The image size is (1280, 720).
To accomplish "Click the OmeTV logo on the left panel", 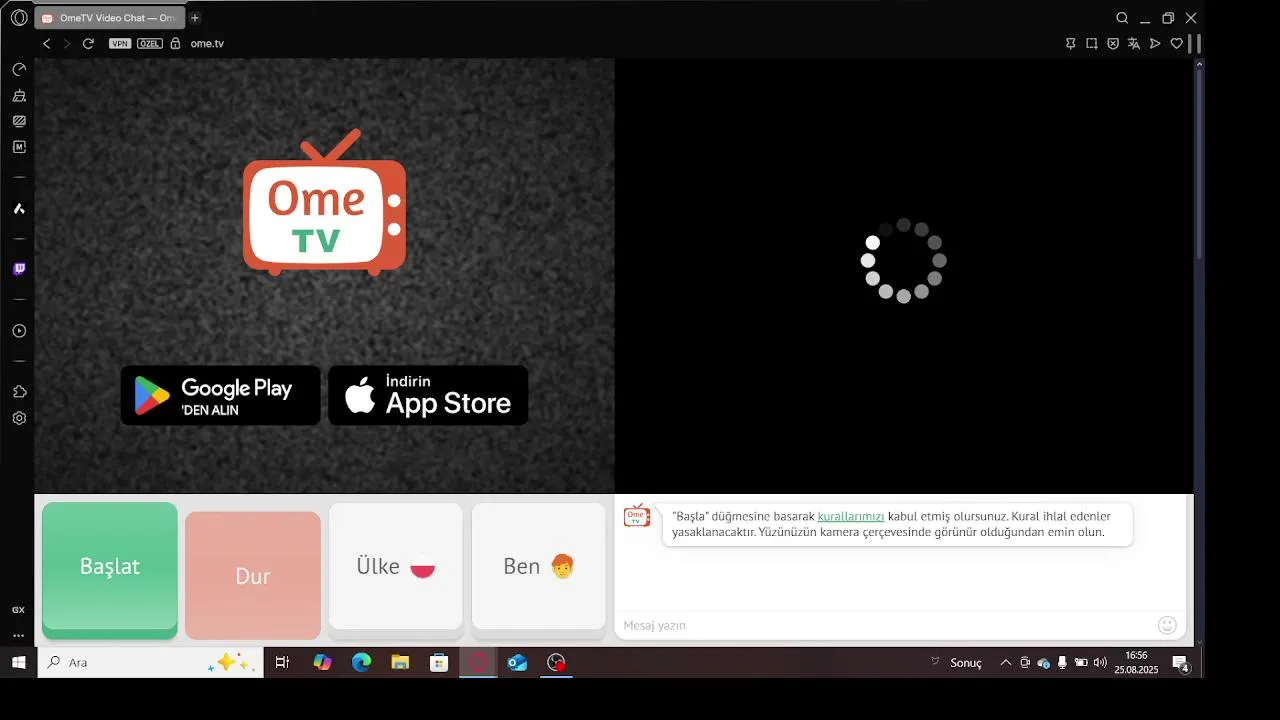I will coord(324,203).
